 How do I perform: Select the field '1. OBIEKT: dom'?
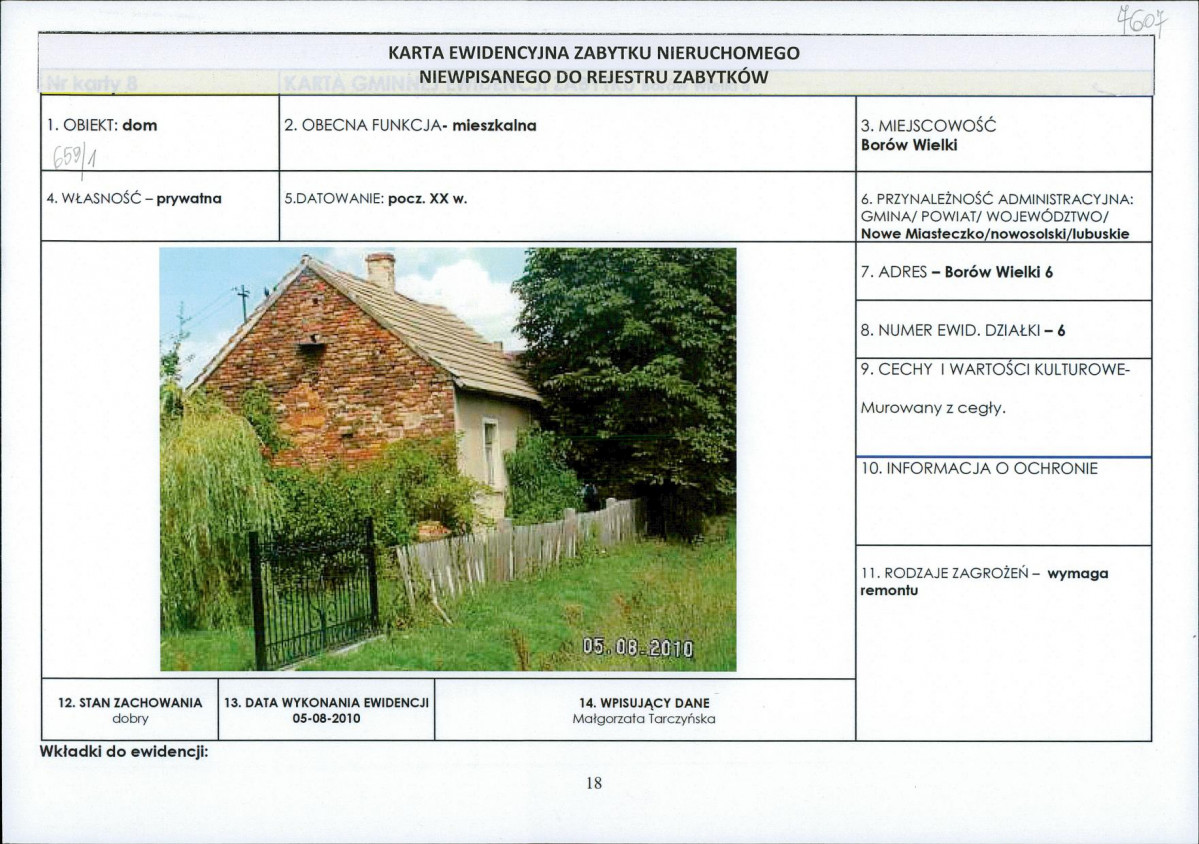102,125
